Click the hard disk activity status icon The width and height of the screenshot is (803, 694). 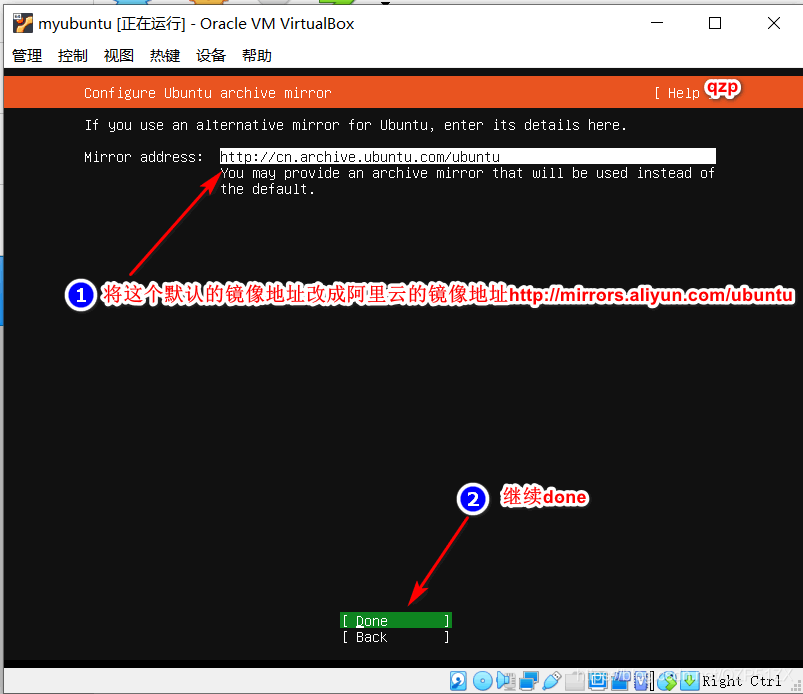[458, 681]
